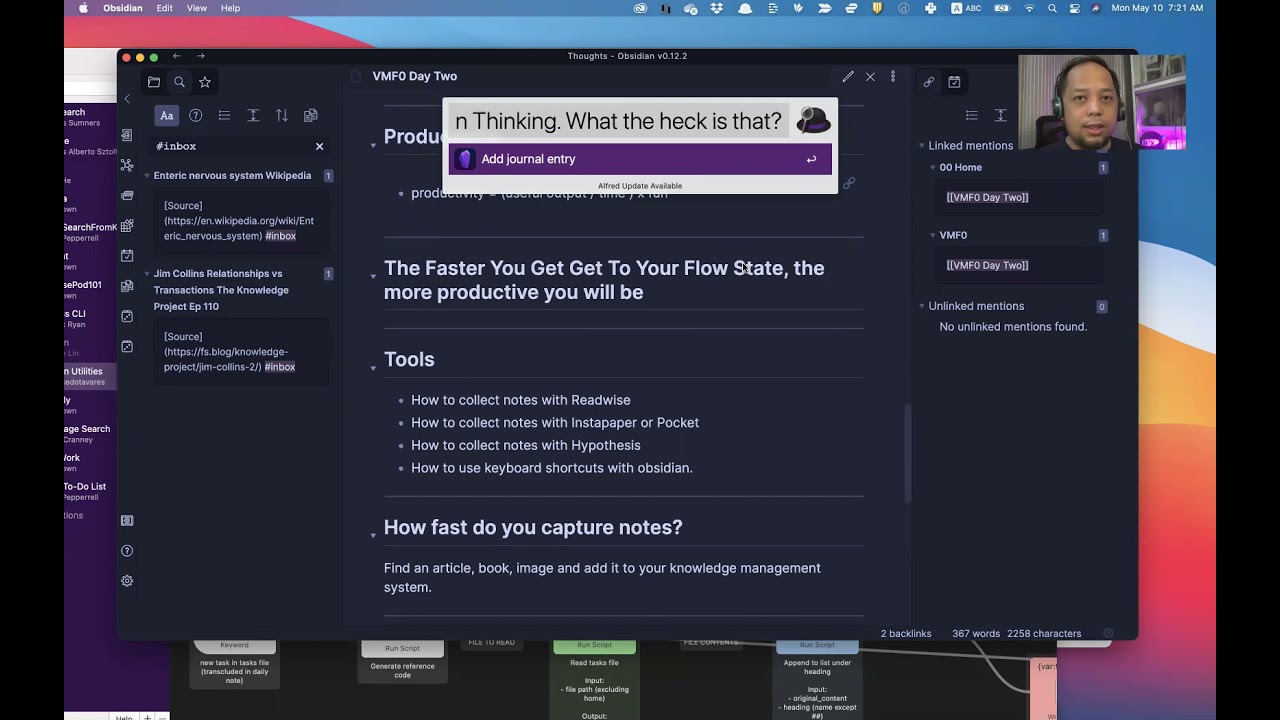The width and height of the screenshot is (1280, 720).
Task: Toggle collapse results in backlinks pane
Action: click(971, 116)
